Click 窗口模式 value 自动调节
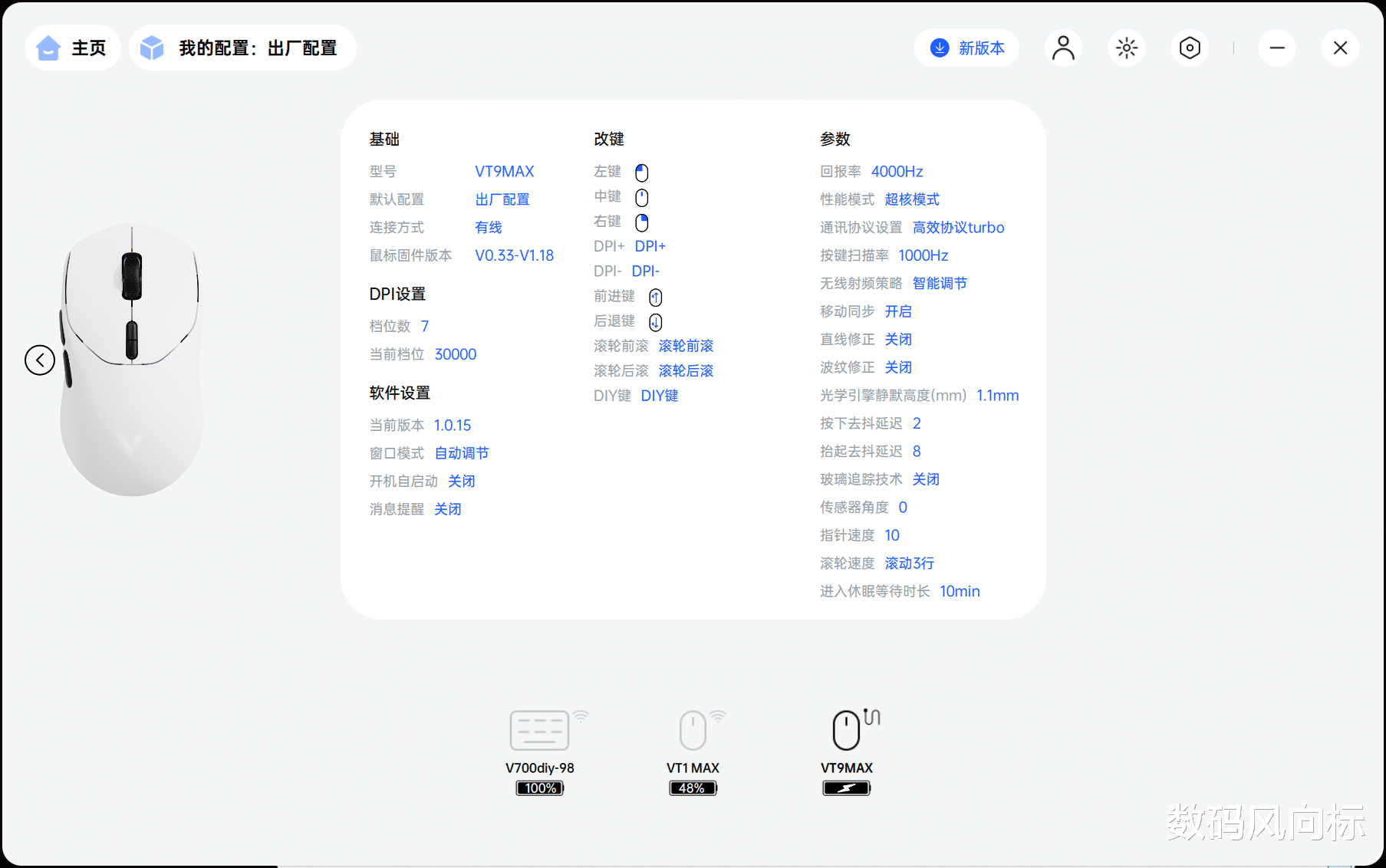1386x868 pixels. [x=462, y=453]
